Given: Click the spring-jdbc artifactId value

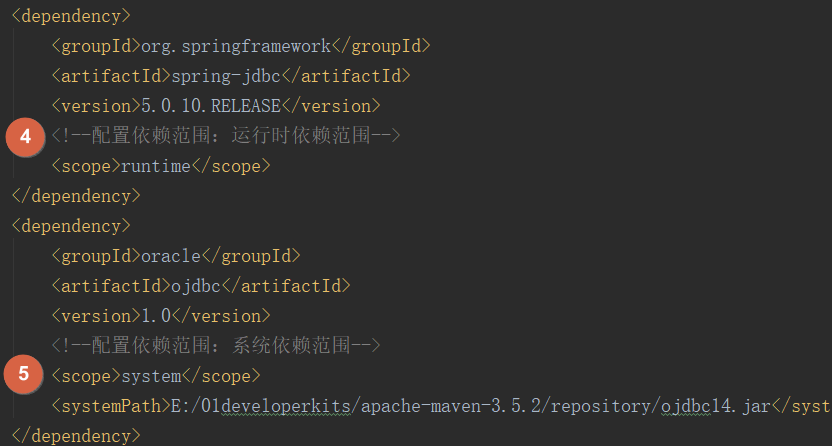Looking at the screenshot, I should tap(226, 76).
